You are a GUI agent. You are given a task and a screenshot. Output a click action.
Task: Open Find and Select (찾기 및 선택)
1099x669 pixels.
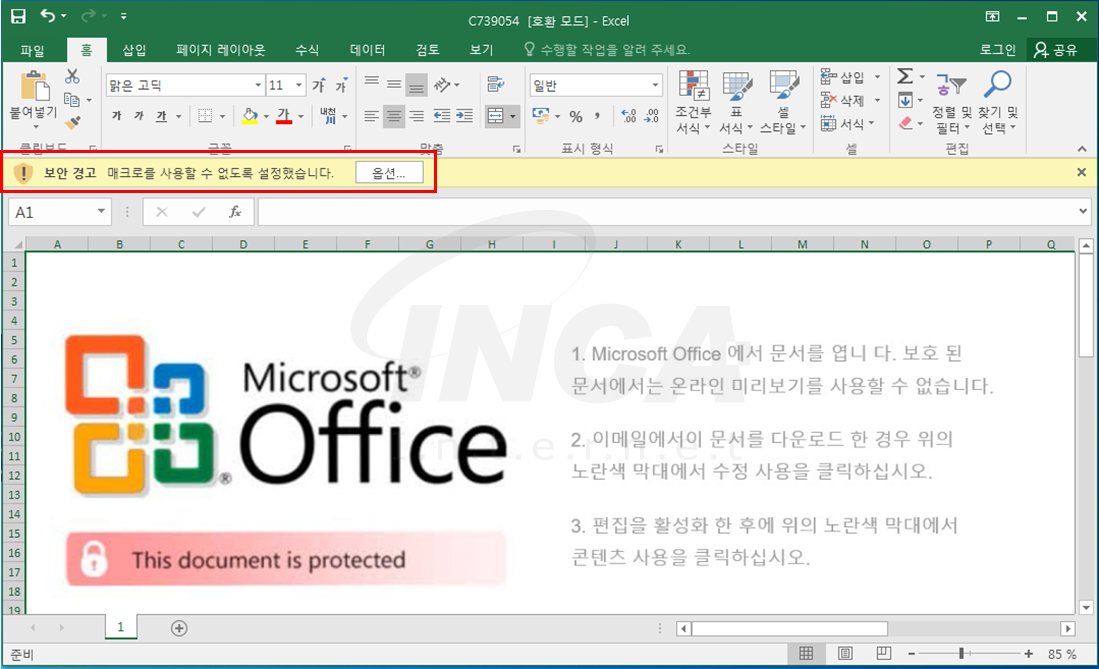point(998,102)
